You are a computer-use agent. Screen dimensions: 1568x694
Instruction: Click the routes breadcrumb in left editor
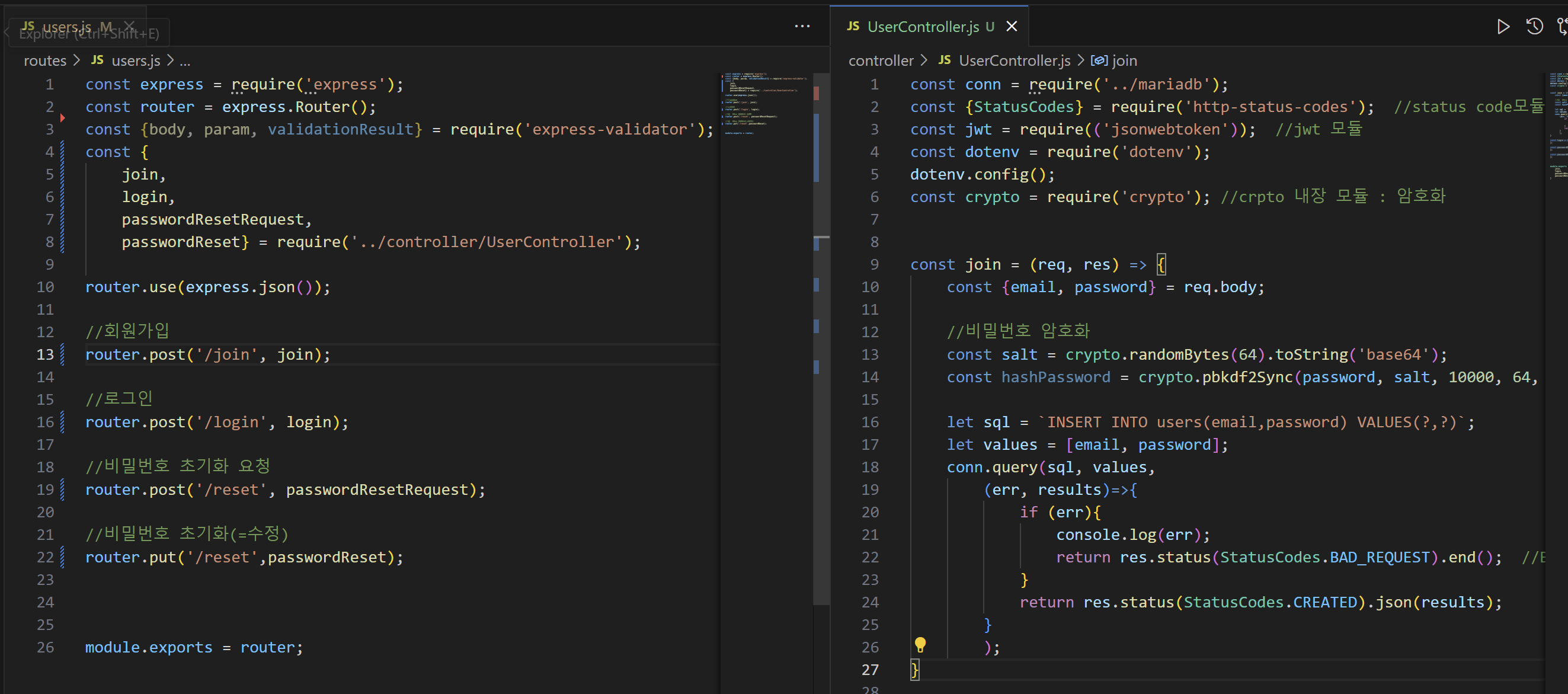[45, 61]
